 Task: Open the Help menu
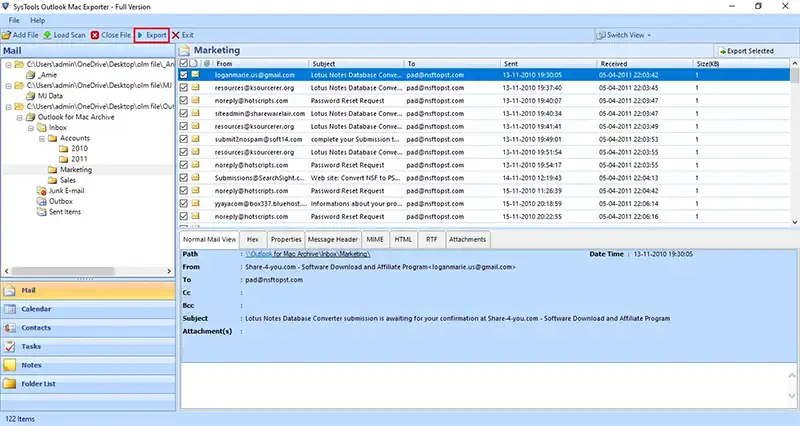click(37, 20)
